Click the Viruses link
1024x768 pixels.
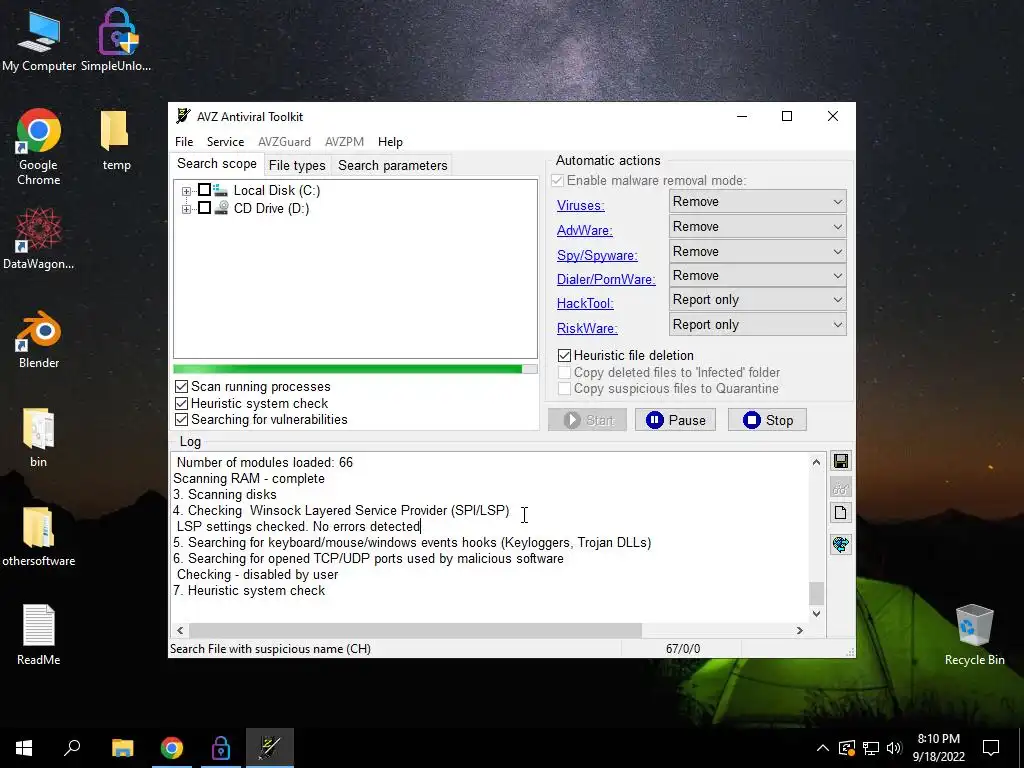click(581, 205)
